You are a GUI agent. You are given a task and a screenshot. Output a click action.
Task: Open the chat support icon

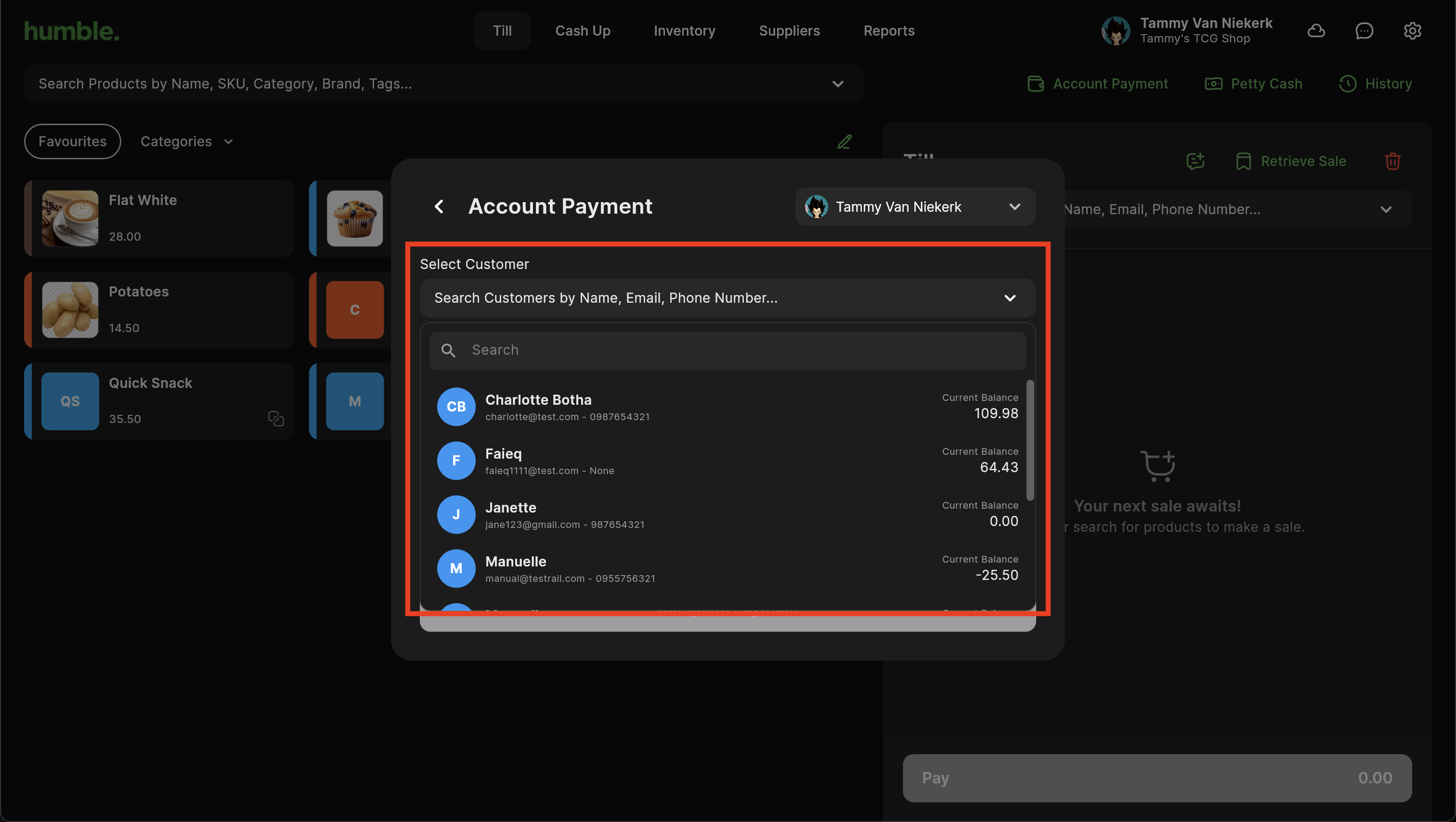tap(1364, 30)
